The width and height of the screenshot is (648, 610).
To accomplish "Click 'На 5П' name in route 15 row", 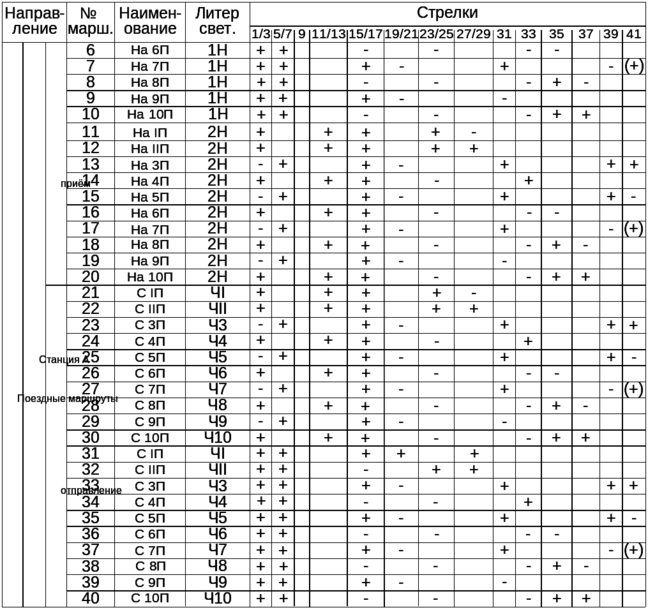I will click(x=150, y=197).
